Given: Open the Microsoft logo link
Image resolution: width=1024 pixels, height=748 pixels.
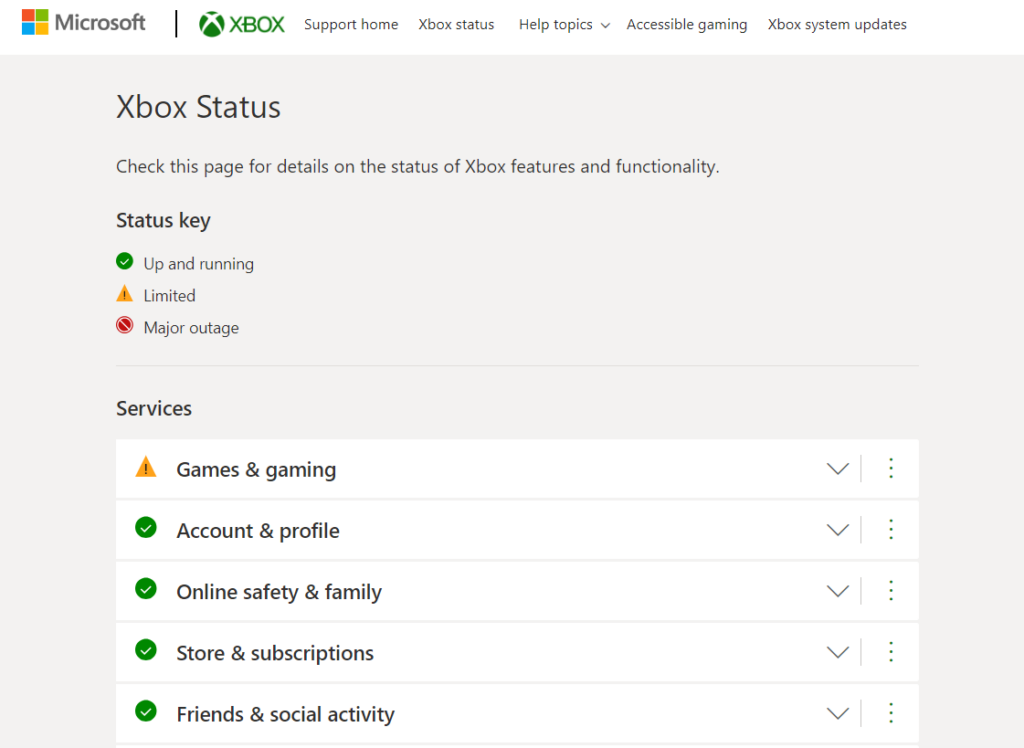Looking at the screenshot, I should pos(83,23).
